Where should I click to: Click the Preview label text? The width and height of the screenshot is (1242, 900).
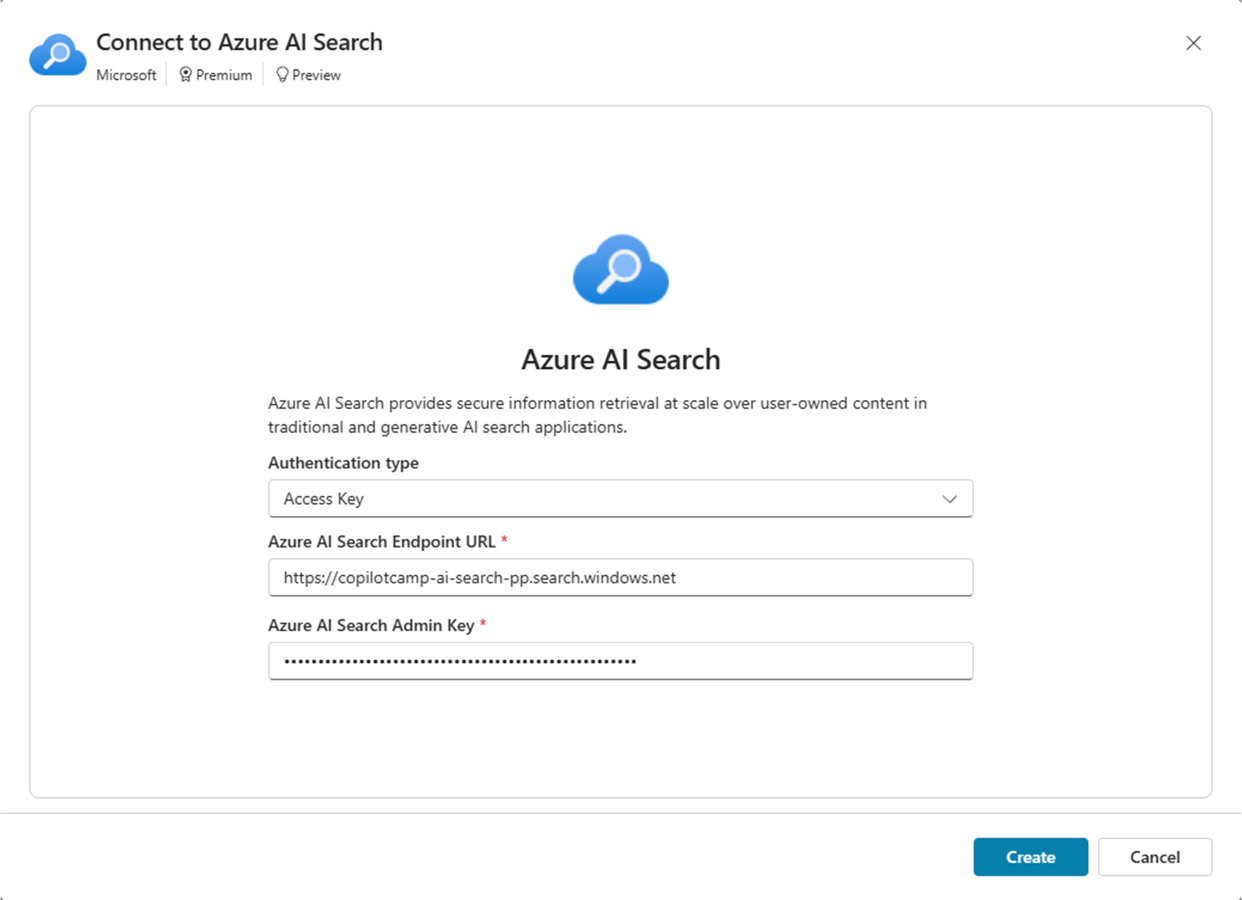(x=316, y=75)
